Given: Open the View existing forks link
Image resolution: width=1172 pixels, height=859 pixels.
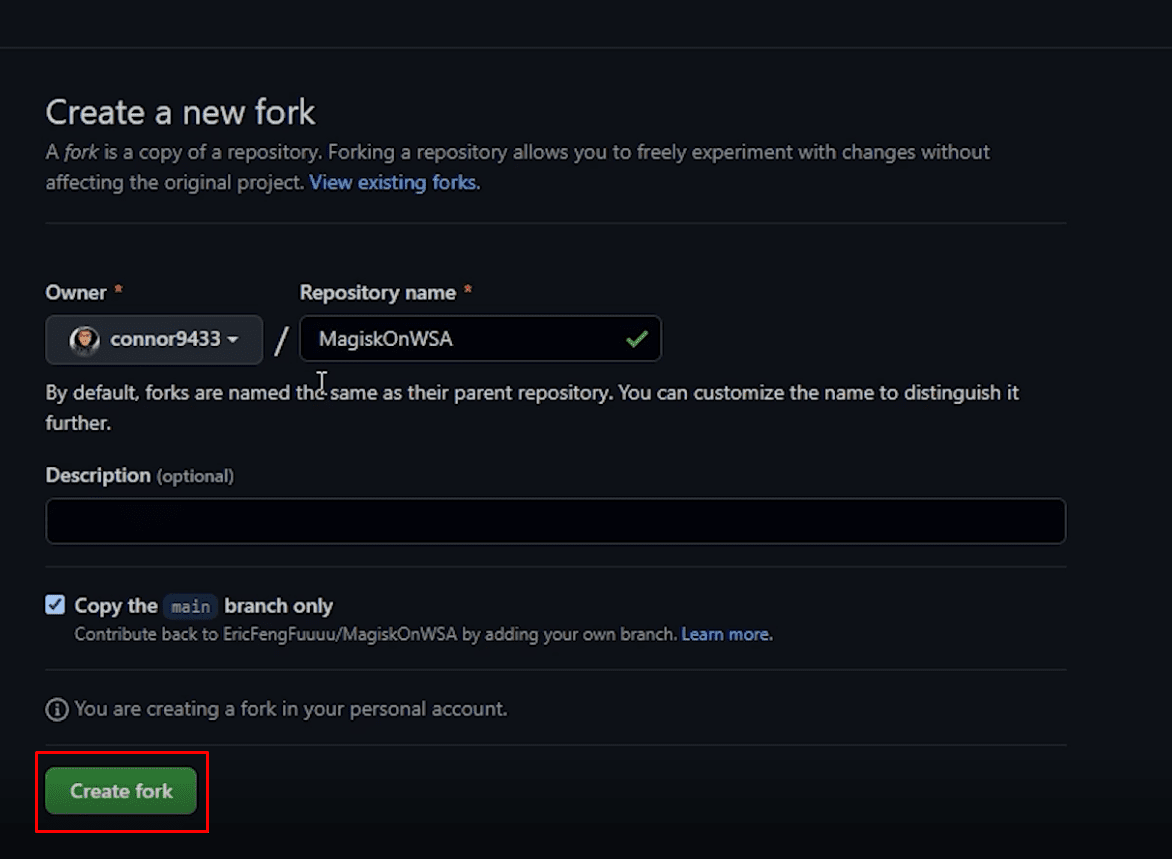Looking at the screenshot, I should [x=392, y=183].
